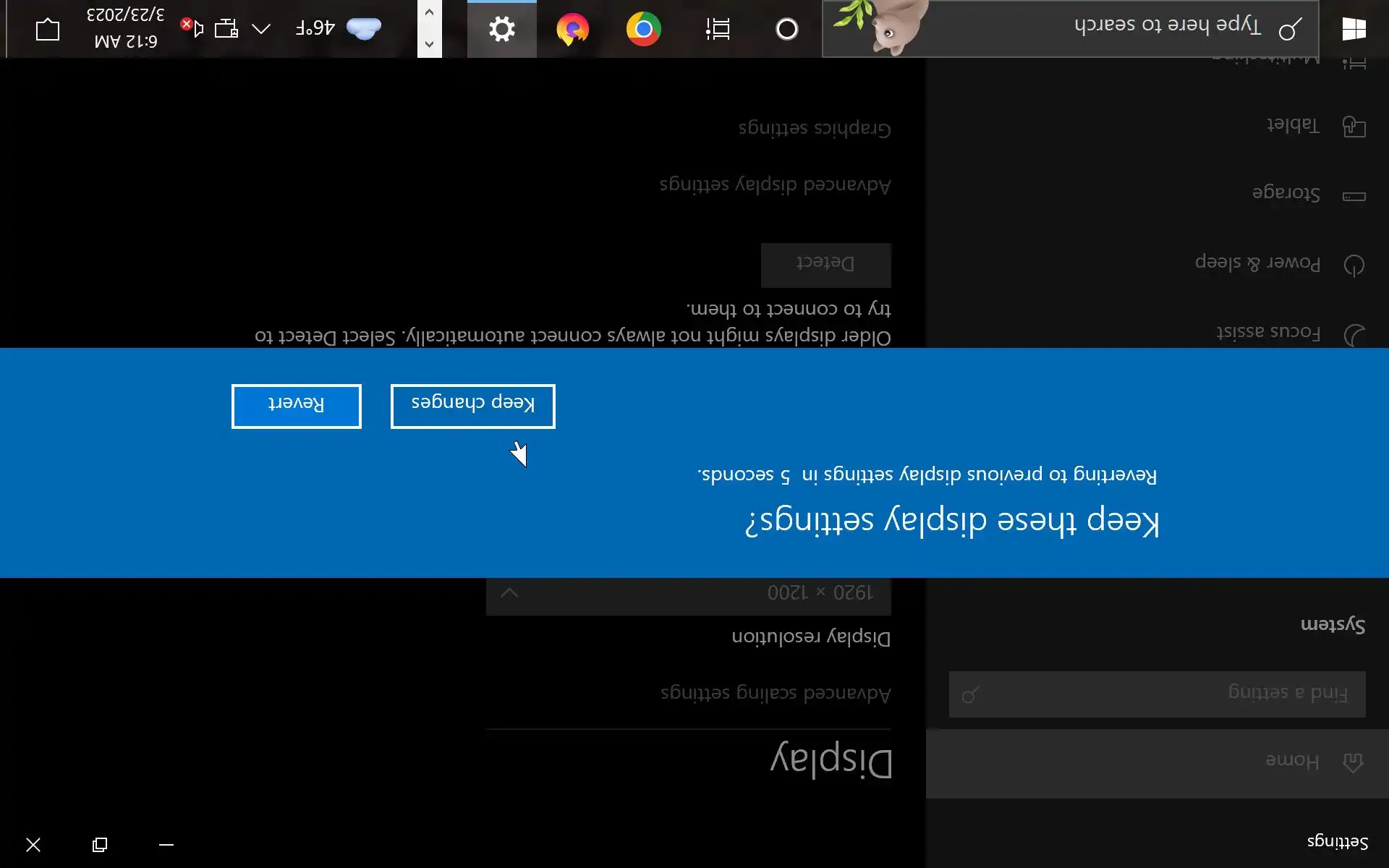
Task: Click the Settings gear taskbar icon
Action: (501, 29)
